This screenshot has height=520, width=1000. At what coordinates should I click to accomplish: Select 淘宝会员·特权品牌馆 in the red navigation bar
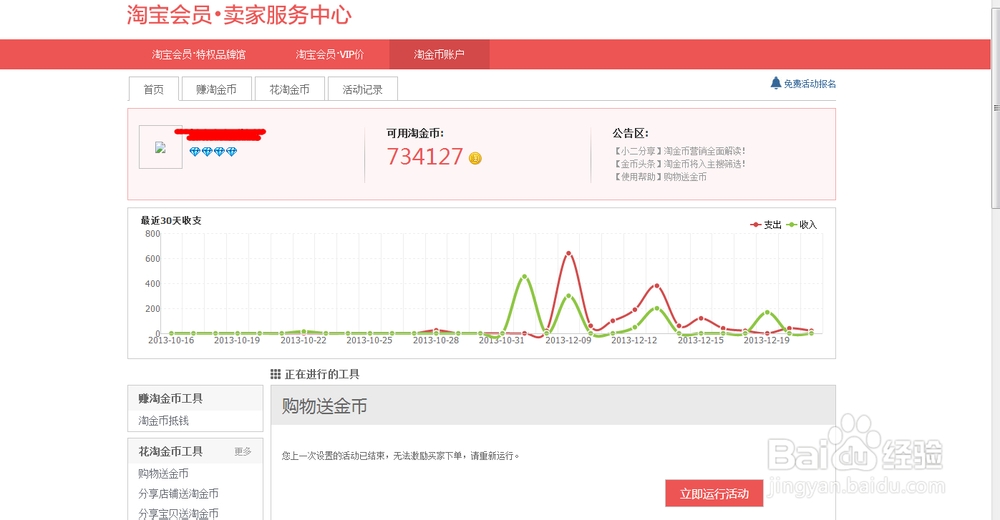click(x=199, y=55)
